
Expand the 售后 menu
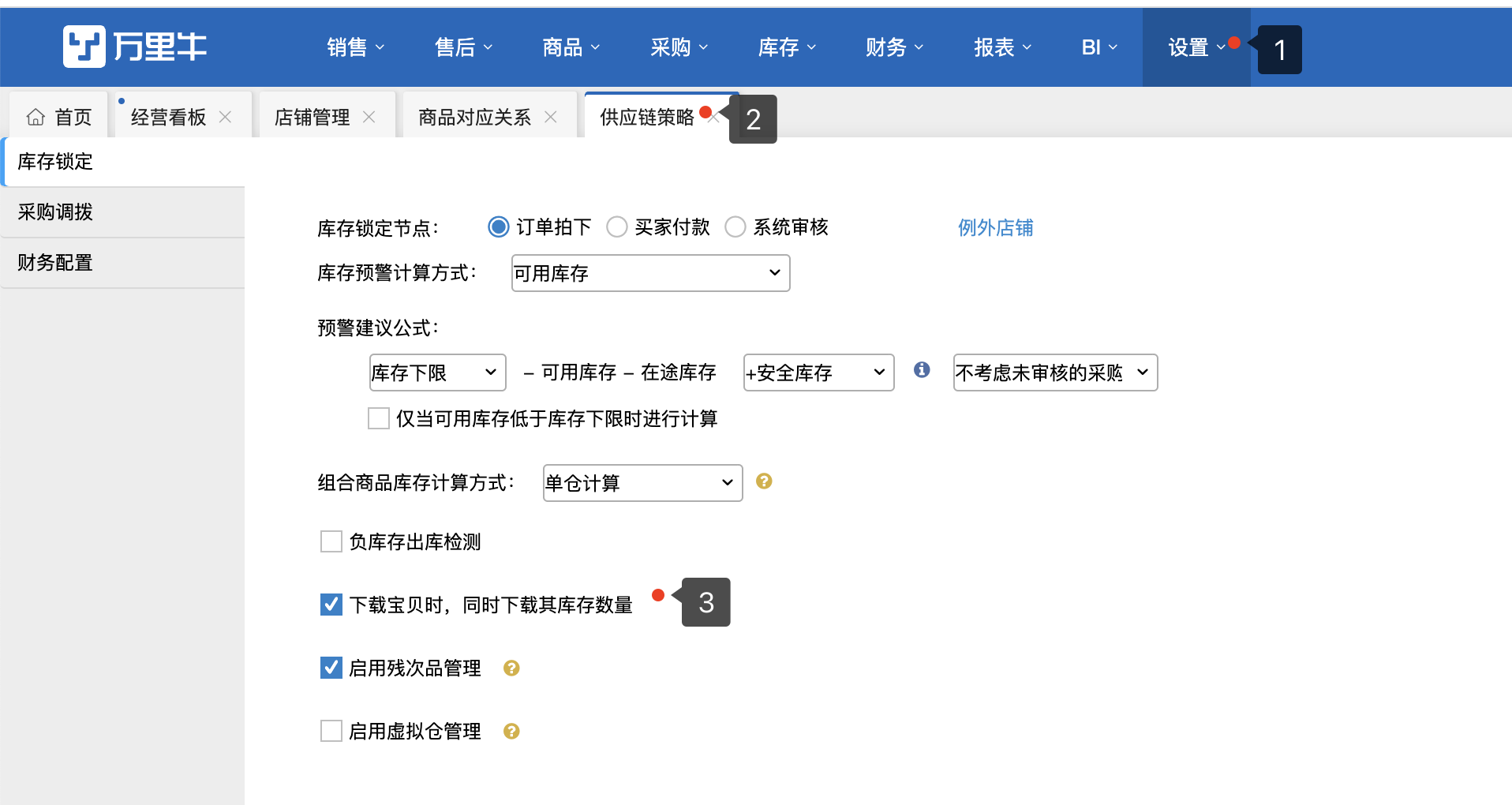click(x=464, y=47)
